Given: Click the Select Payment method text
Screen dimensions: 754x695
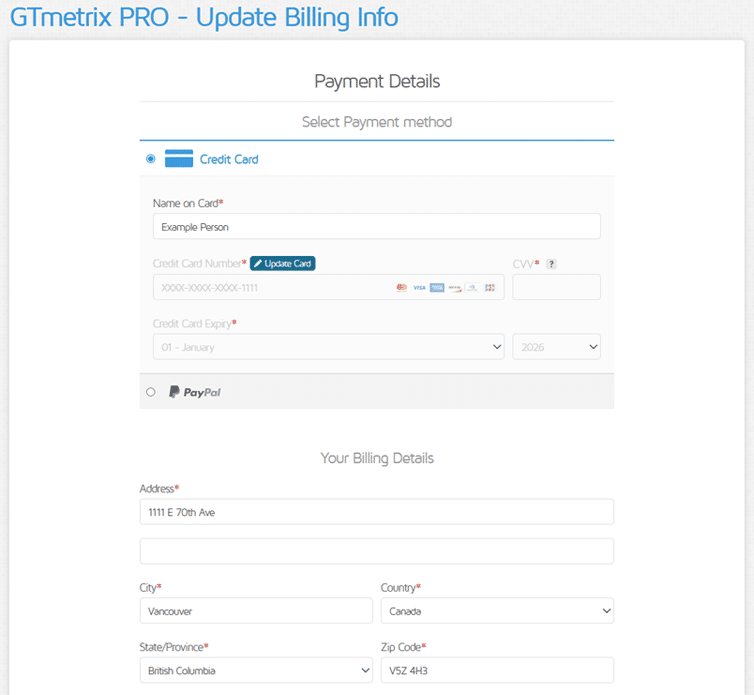Looking at the screenshot, I should click(x=377, y=122).
